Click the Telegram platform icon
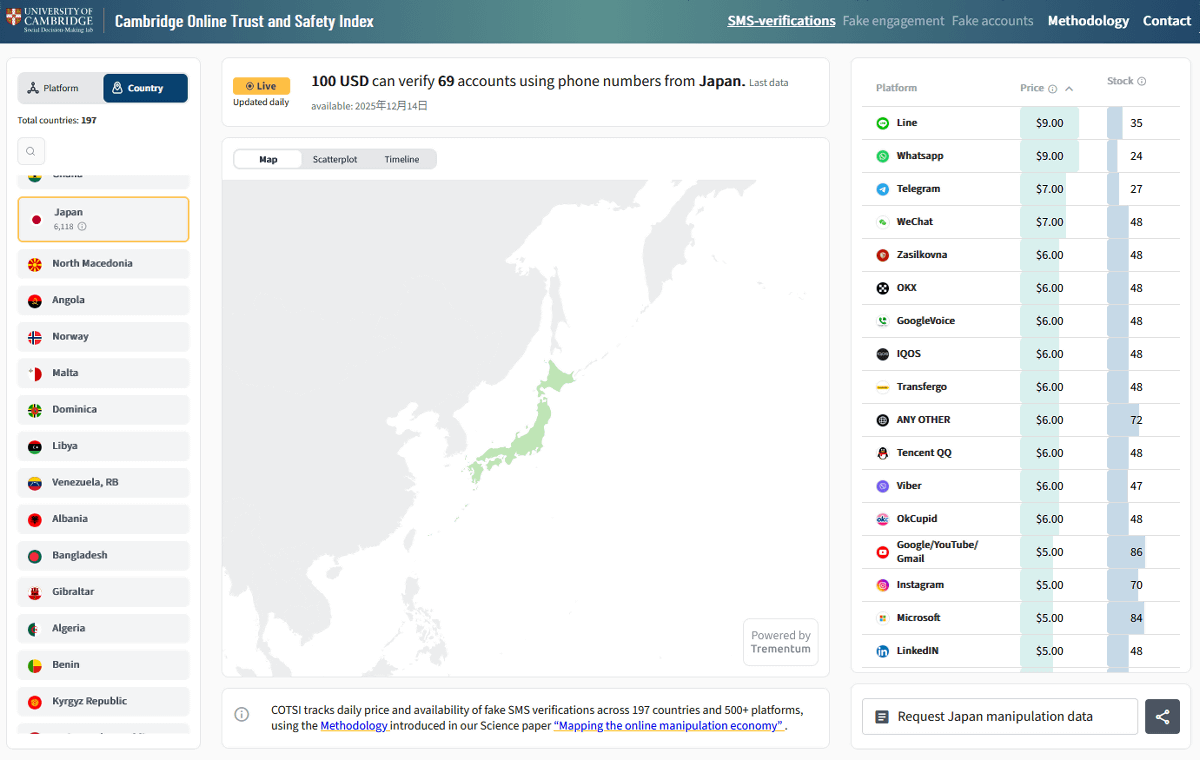Image resolution: width=1200 pixels, height=760 pixels. click(882, 189)
